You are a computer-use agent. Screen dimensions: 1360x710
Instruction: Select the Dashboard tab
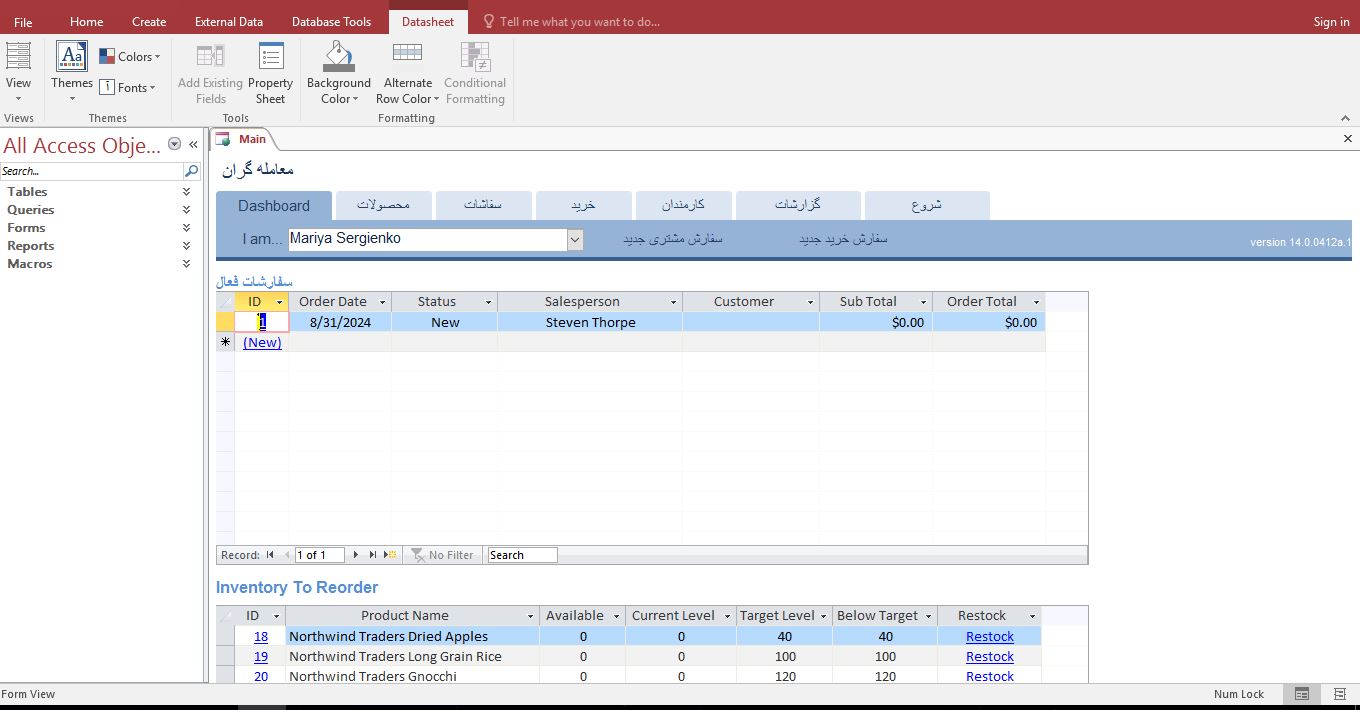pos(274,205)
